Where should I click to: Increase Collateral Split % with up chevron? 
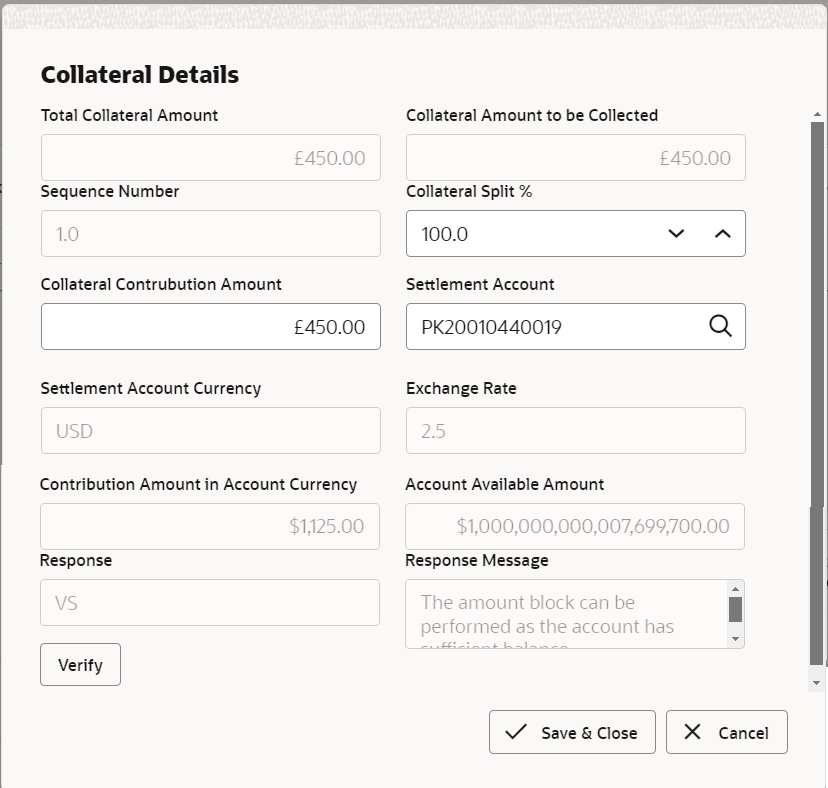(x=722, y=234)
